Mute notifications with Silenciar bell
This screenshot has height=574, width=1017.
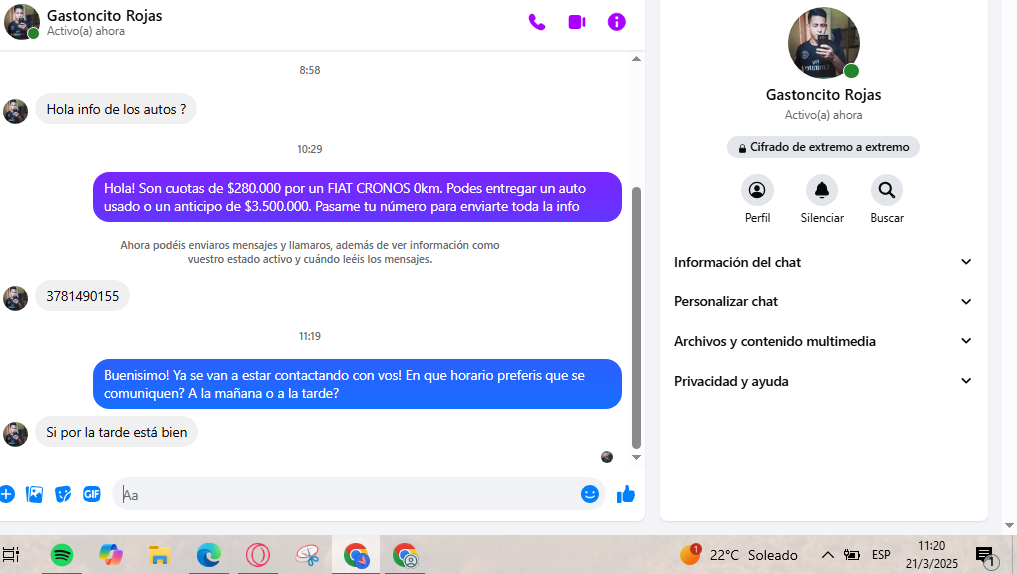pos(822,190)
